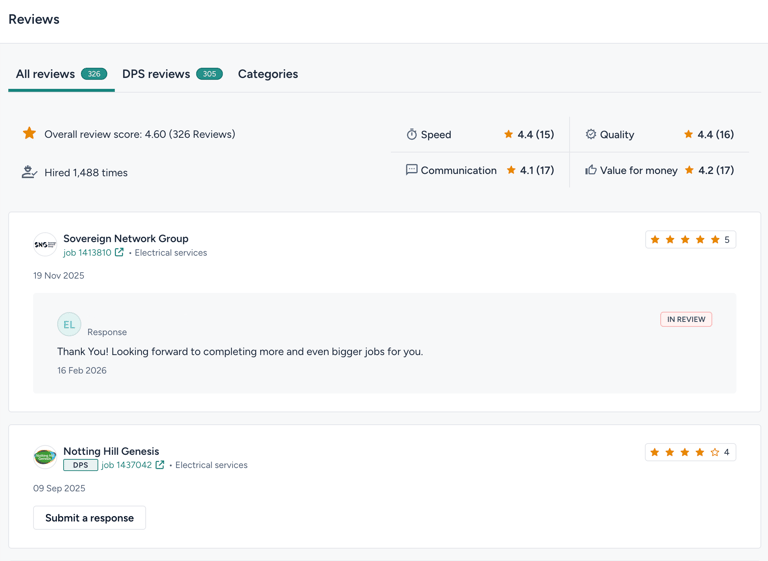Open external link icon beside job 1413810
The height and width of the screenshot is (561, 768).
coord(119,253)
